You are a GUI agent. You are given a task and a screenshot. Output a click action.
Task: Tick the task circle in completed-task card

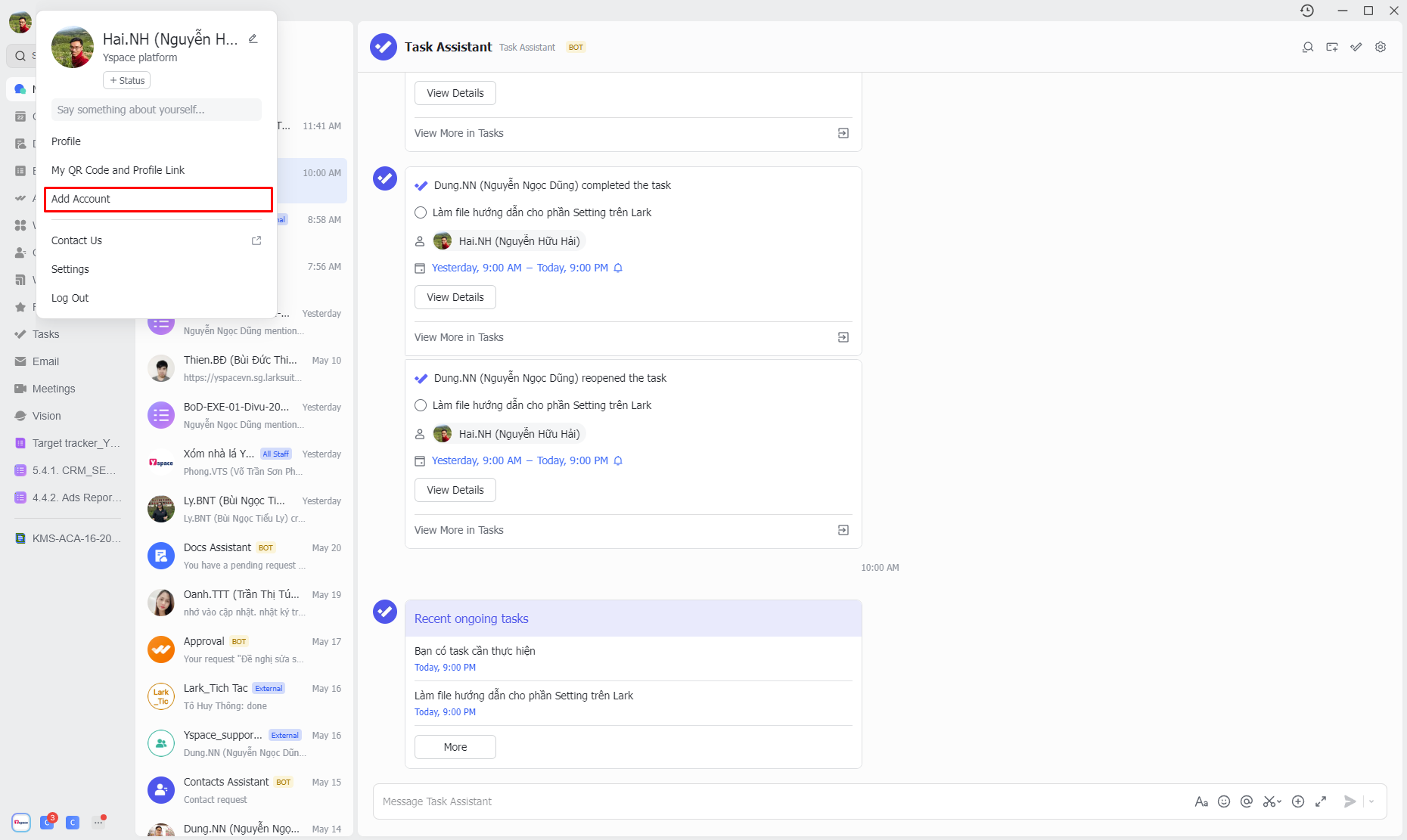(421, 212)
